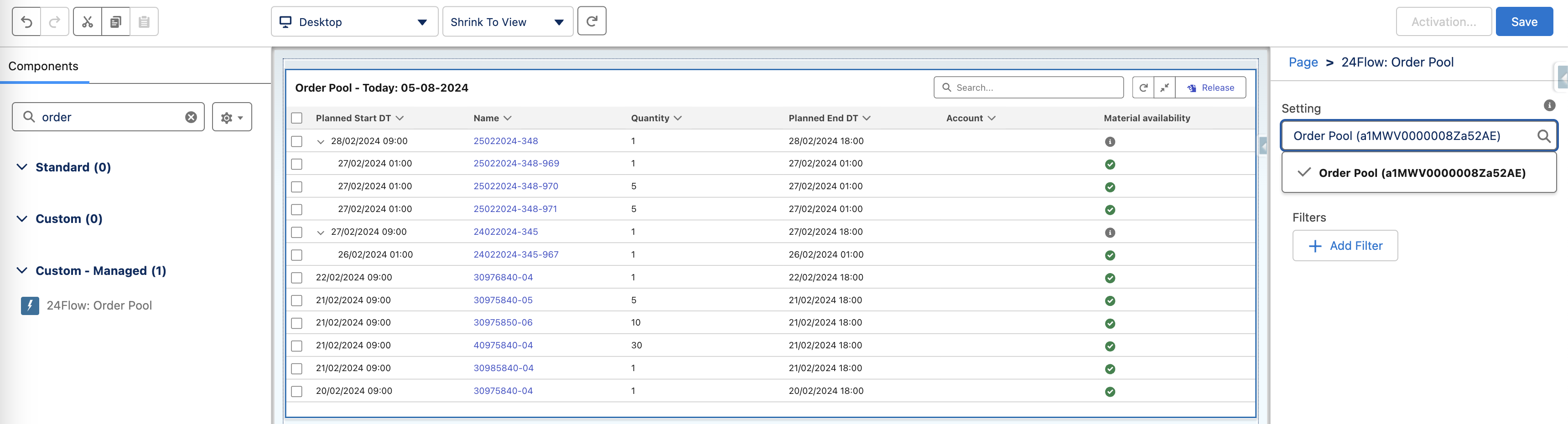Screen dimensions: 1568x424
Task: Collapse the Custom - Managed section
Action: (22, 271)
